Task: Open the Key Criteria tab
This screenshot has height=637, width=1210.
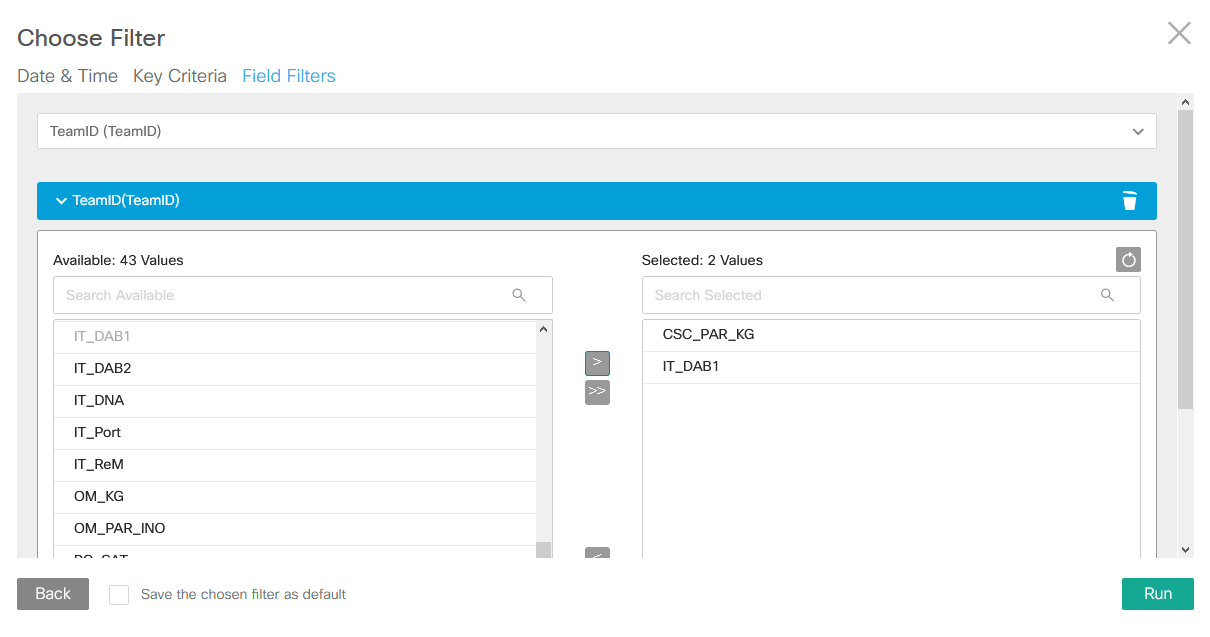Action: click(x=180, y=76)
